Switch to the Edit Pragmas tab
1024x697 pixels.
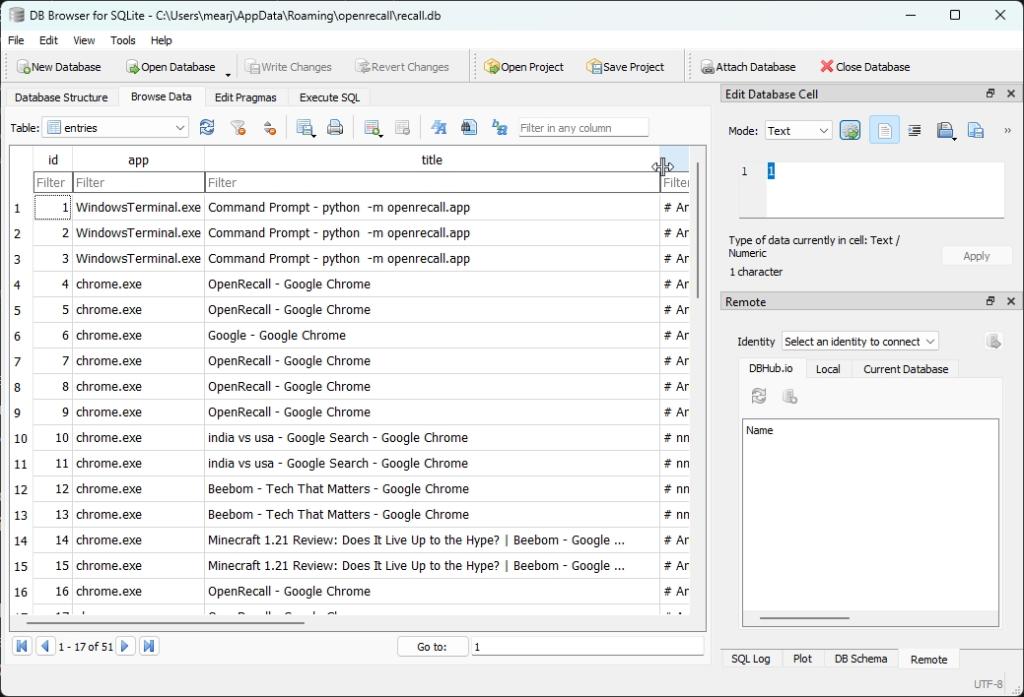pyautogui.click(x=246, y=97)
